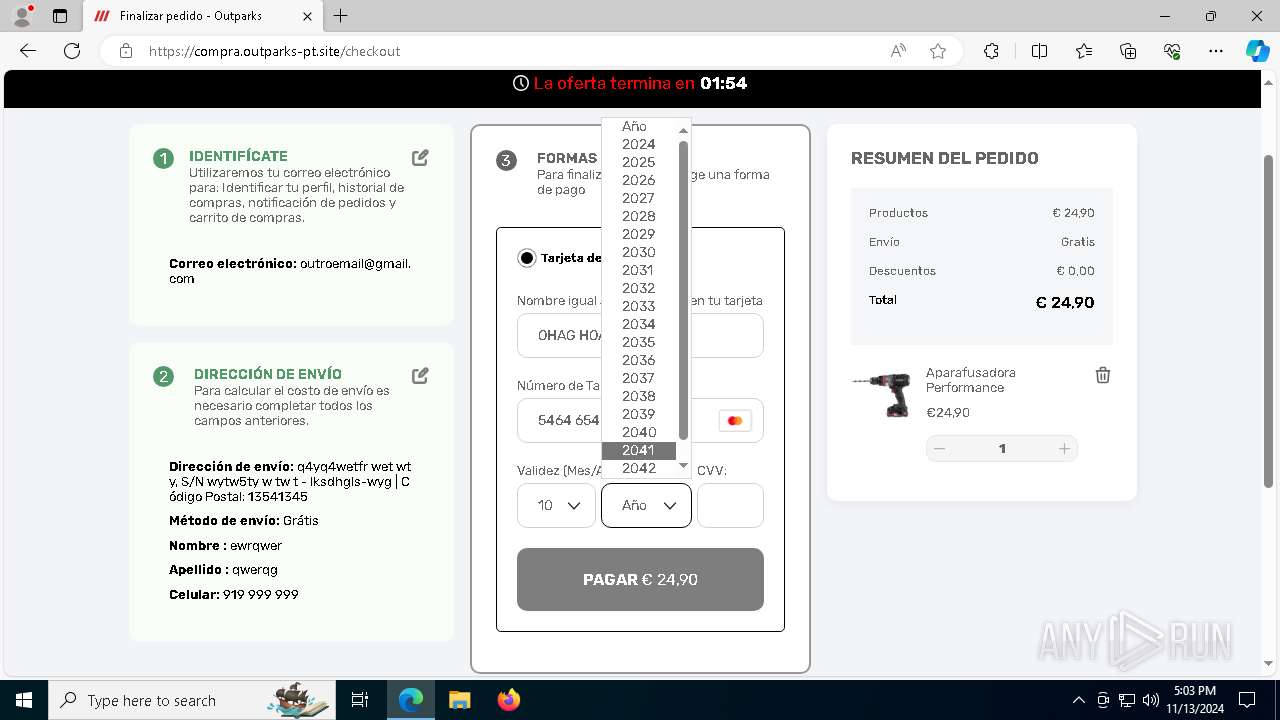1280x720 pixels.
Task: Increase product quantity with plus button
Action: coord(1065,449)
